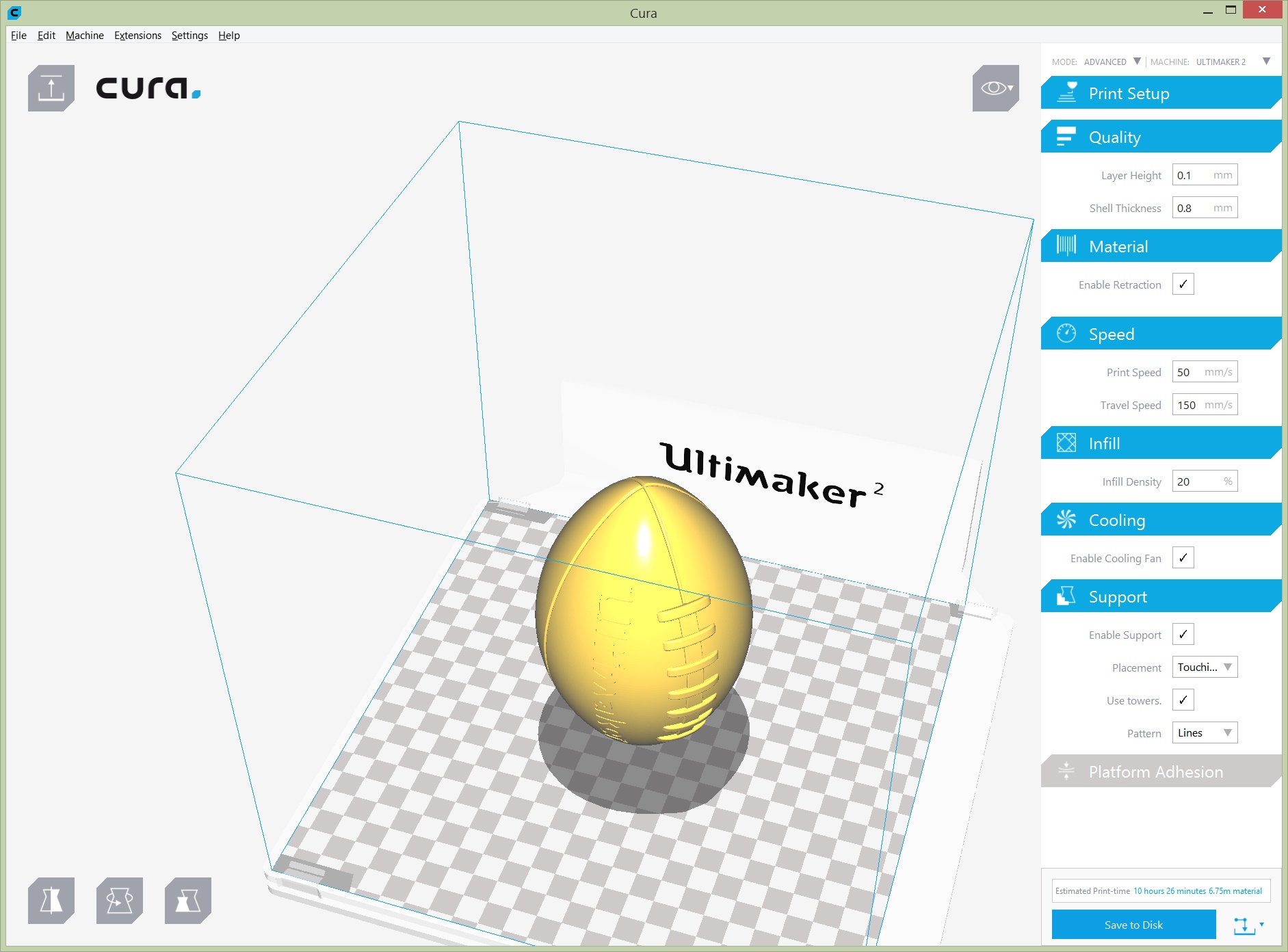Click the Support section icon
1288x952 pixels.
click(1066, 596)
